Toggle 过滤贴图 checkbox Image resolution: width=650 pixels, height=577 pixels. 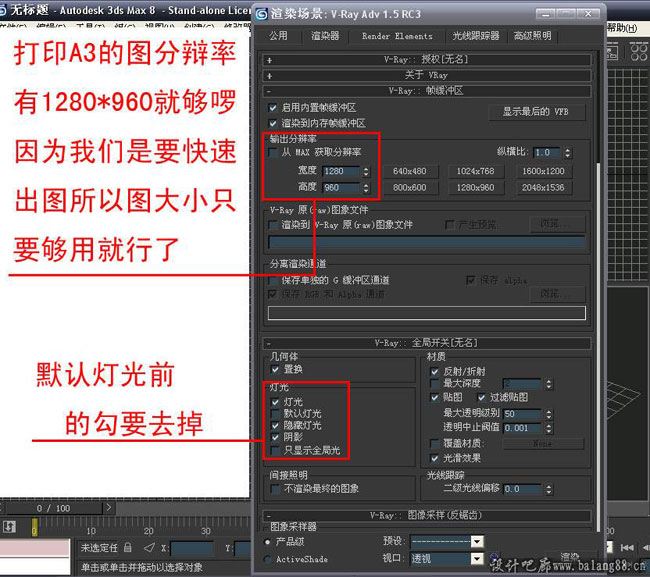pyautogui.click(x=481, y=398)
